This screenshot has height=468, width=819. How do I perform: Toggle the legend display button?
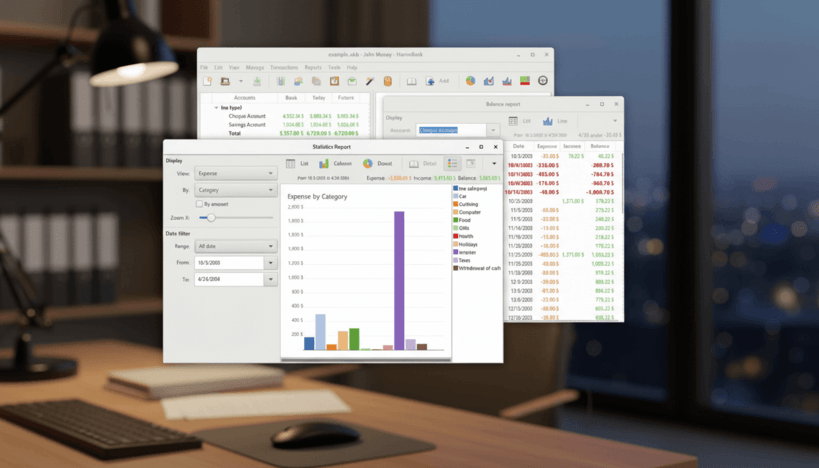452,163
